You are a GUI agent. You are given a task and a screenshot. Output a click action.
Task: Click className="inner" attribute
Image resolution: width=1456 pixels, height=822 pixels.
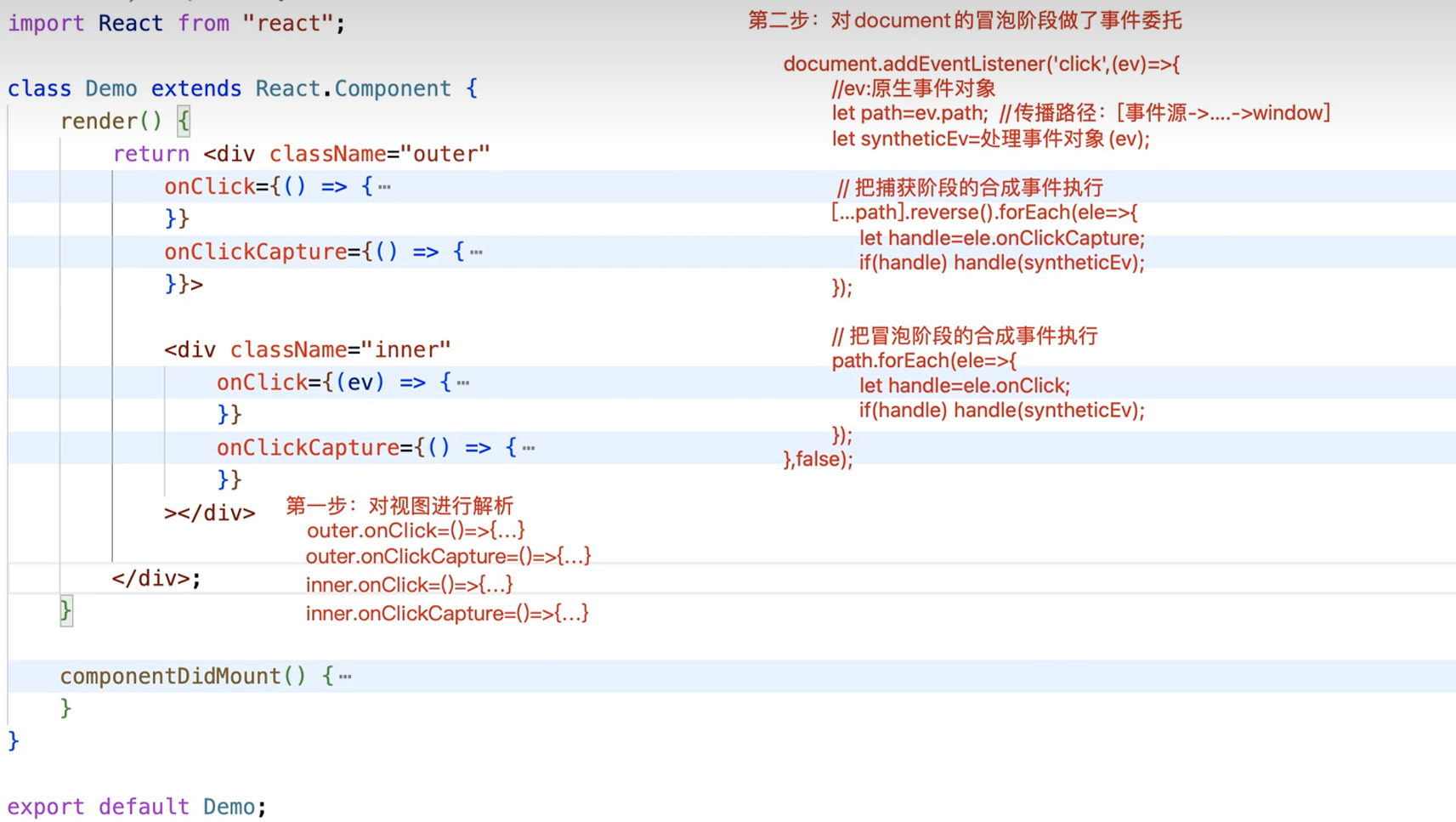click(340, 349)
